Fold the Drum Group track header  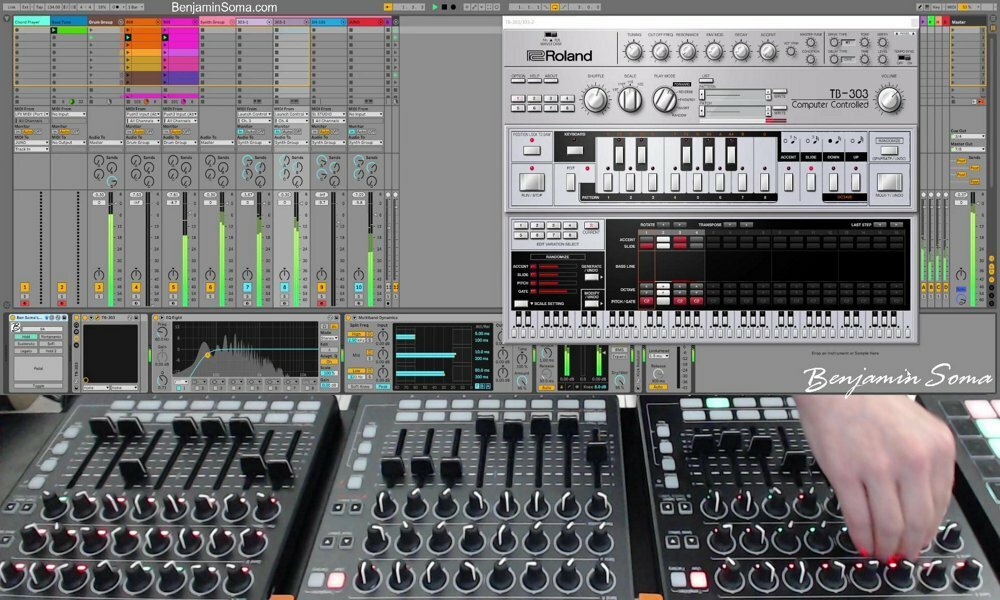point(121,22)
